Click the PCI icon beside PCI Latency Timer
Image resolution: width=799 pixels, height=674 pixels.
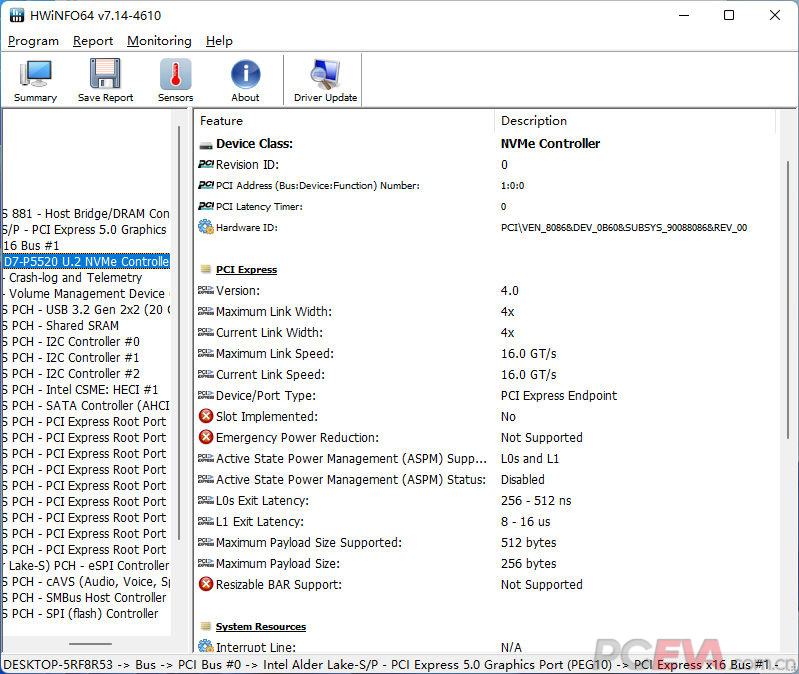[x=205, y=206]
